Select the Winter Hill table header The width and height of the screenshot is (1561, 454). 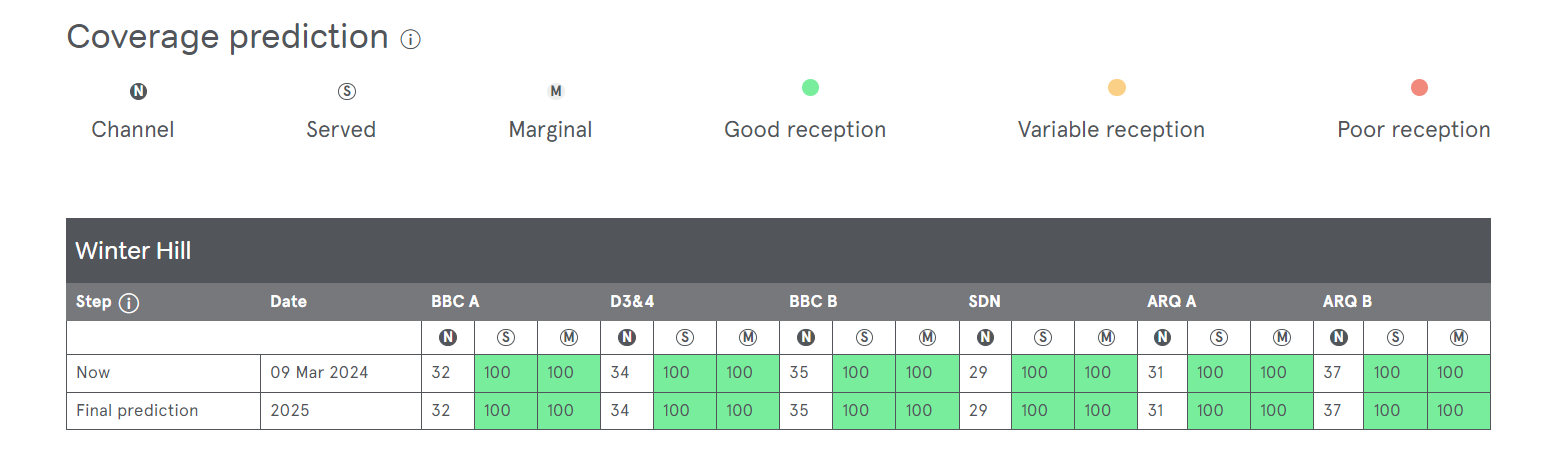[133, 251]
